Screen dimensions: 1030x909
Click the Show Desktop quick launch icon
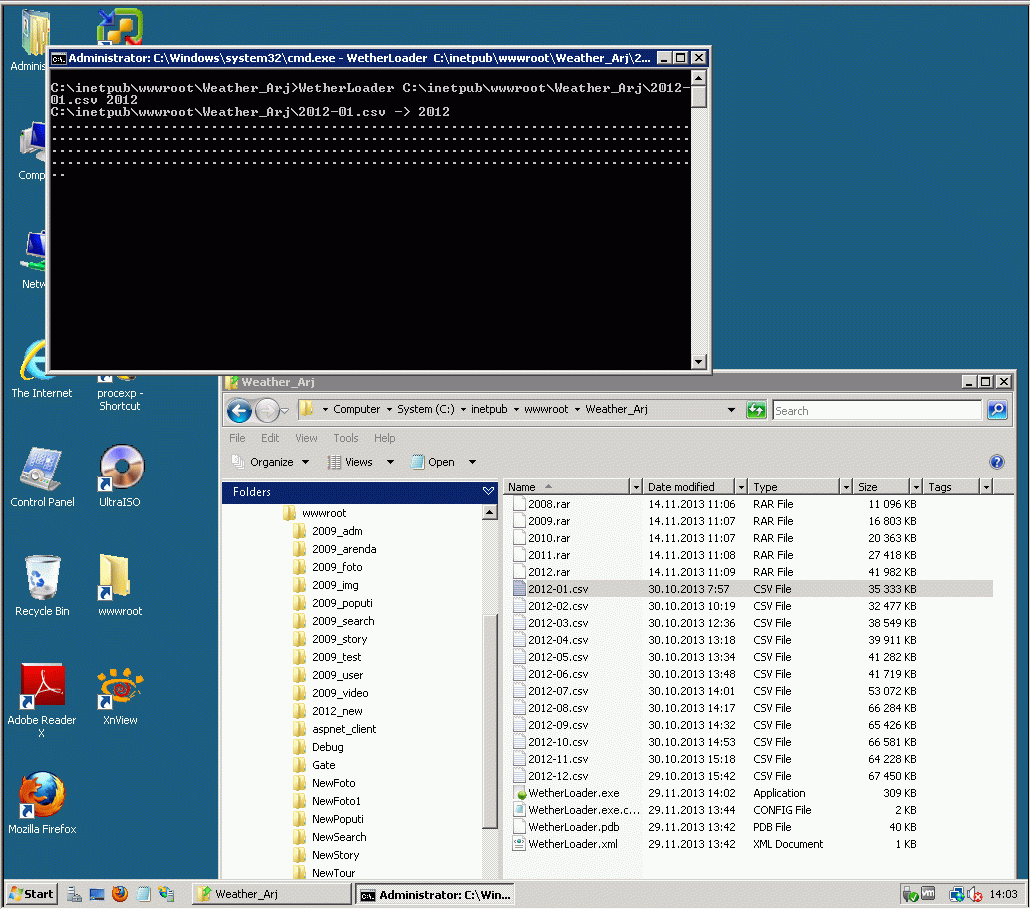[97, 894]
